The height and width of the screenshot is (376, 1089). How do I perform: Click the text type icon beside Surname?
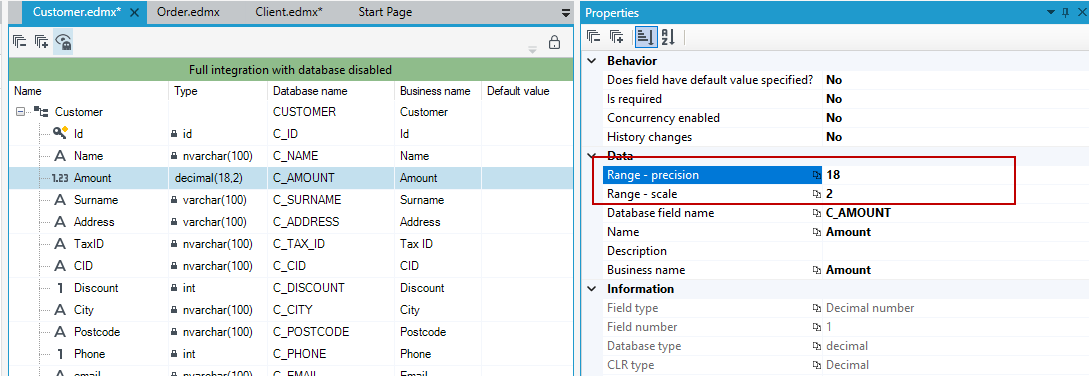coord(60,200)
